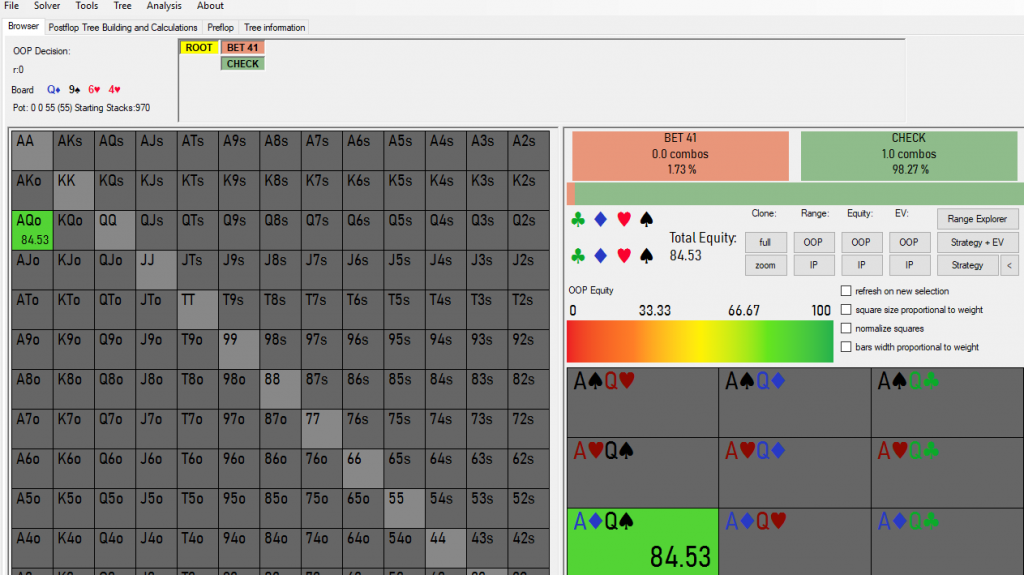This screenshot has width=1024, height=575.
Task: Select the KQo cell in hand matrix
Action: click(x=73, y=230)
